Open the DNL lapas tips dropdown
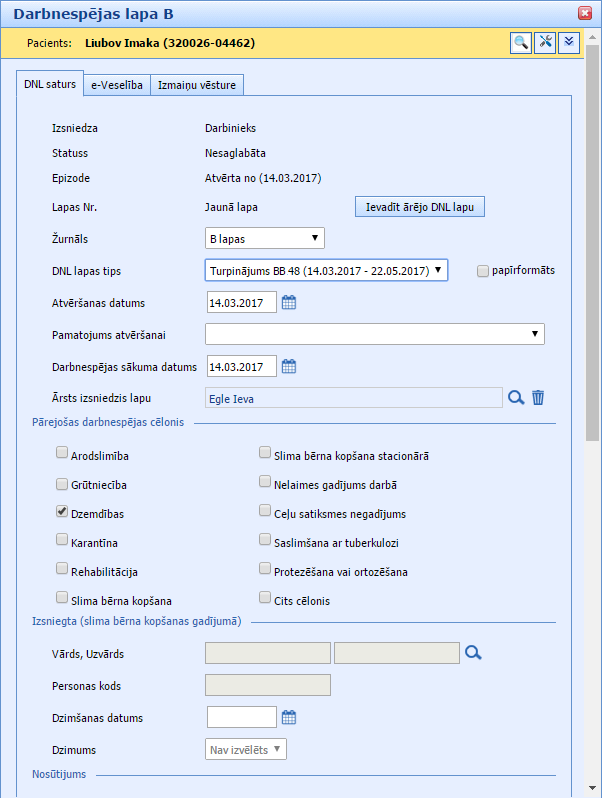Viewport: 602px width, 798px height. click(326, 270)
